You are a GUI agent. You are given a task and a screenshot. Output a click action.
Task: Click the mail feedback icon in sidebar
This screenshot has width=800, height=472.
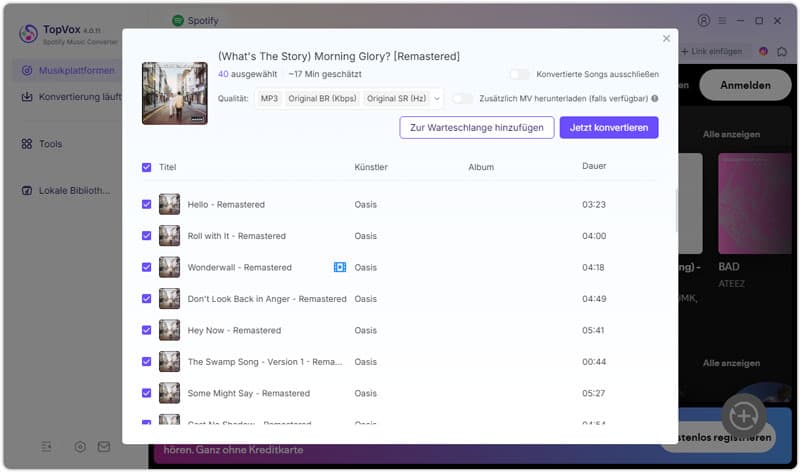point(104,447)
